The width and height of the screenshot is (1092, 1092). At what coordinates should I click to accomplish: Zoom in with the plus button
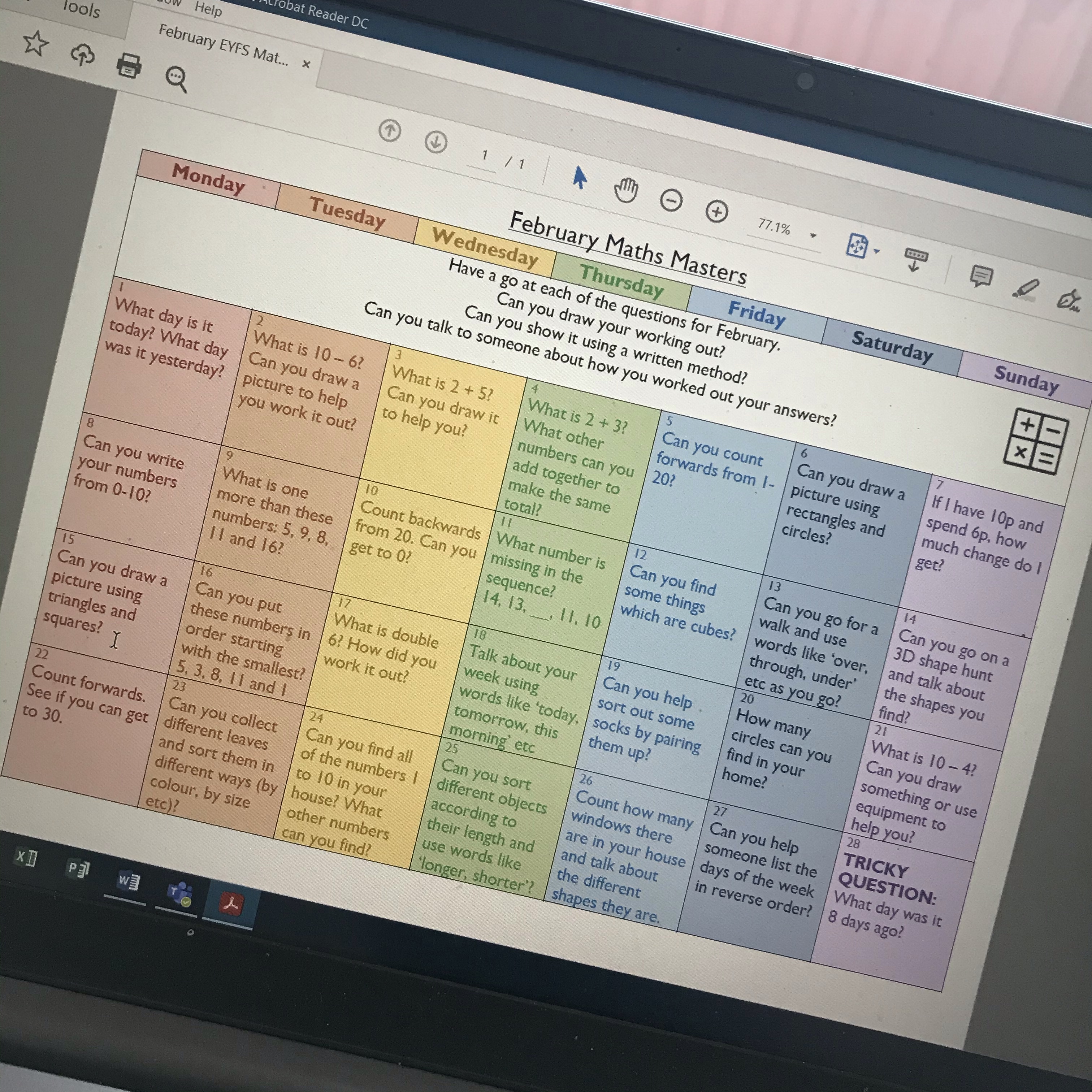(717, 212)
